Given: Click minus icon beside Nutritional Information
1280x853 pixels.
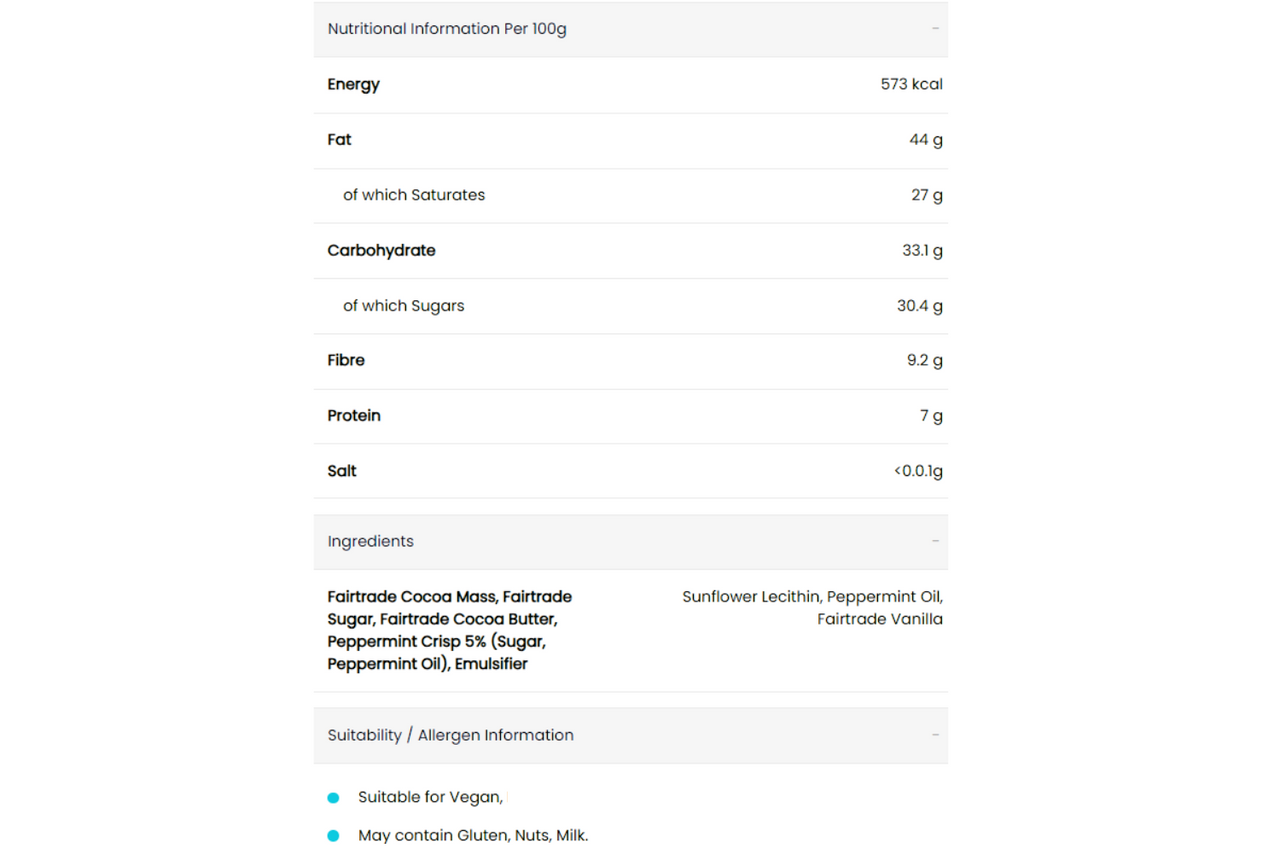Looking at the screenshot, I should [935, 29].
